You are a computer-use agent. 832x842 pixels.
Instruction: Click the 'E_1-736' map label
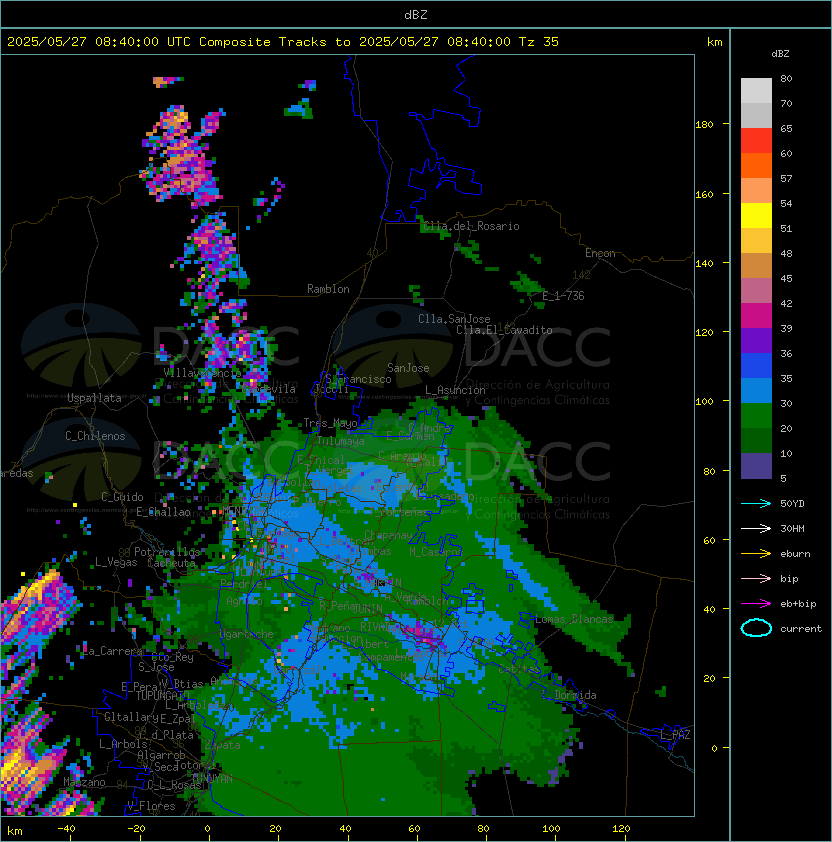(563, 296)
